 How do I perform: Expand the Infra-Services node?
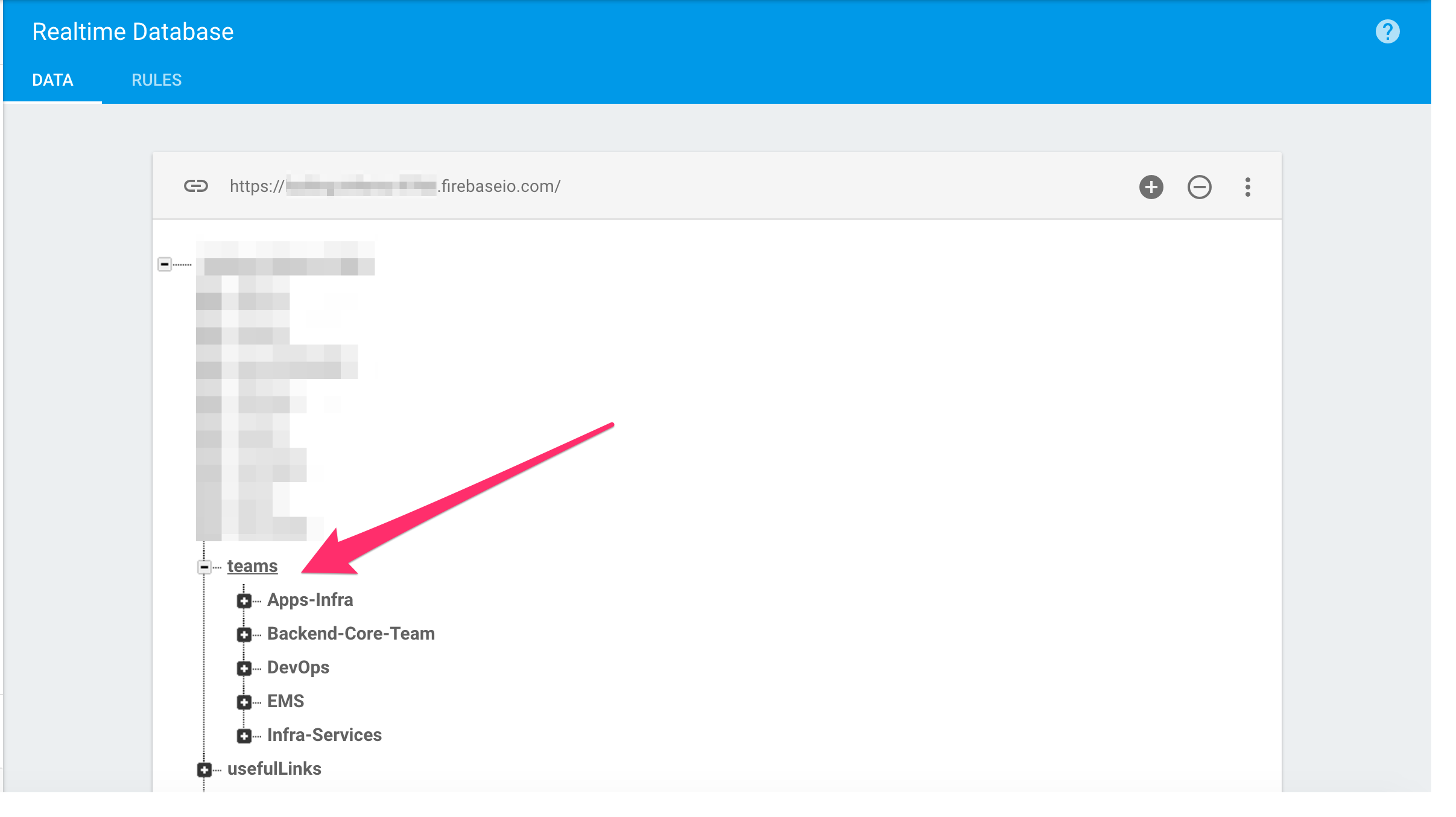244,736
